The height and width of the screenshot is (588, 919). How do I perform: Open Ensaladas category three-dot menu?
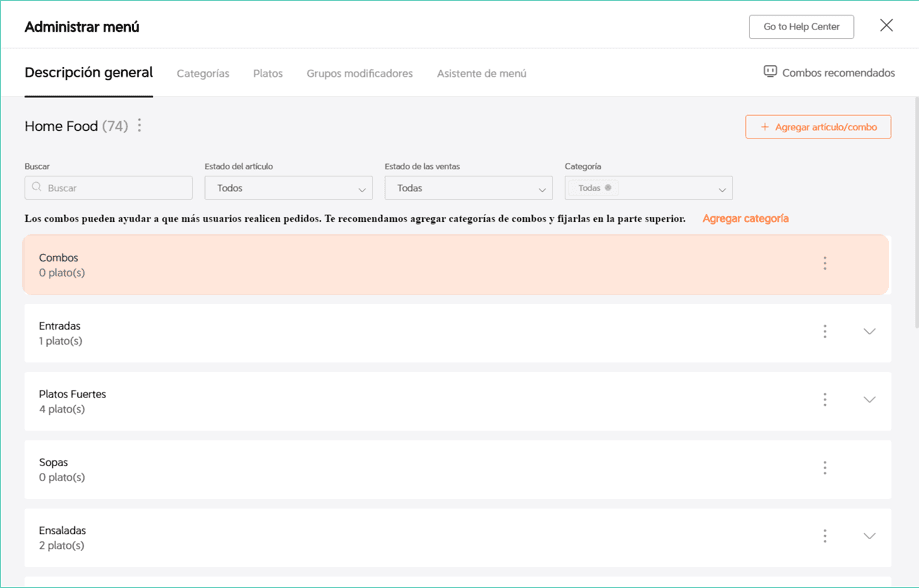pos(825,536)
